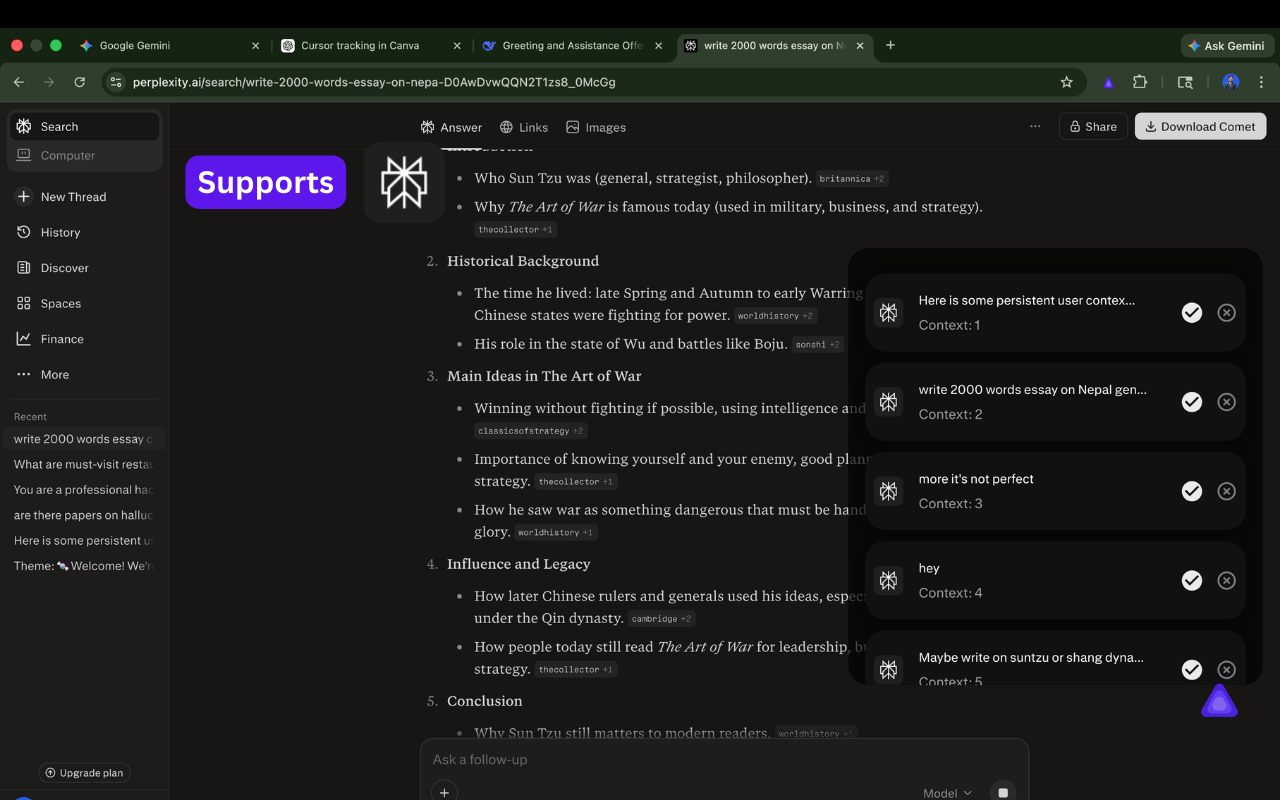Switch to 'Greeting and Assistance Offer' tab
The width and height of the screenshot is (1280, 800).
tap(570, 45)
